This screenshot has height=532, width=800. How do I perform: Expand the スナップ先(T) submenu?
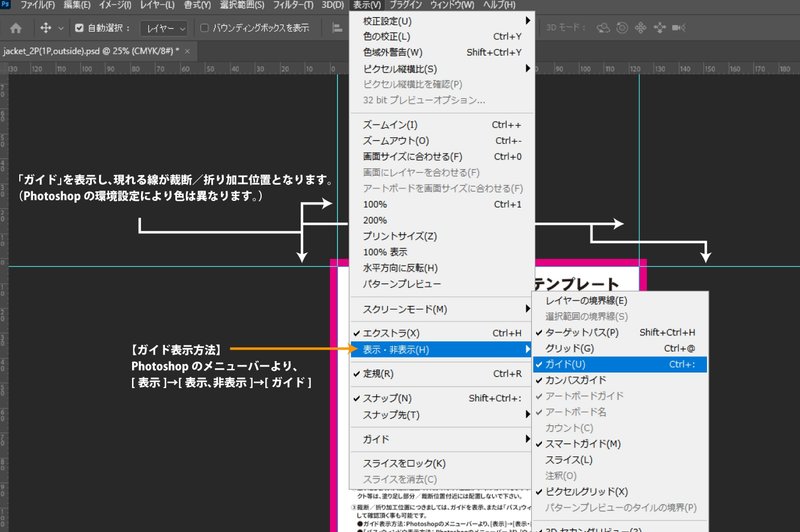442,415
